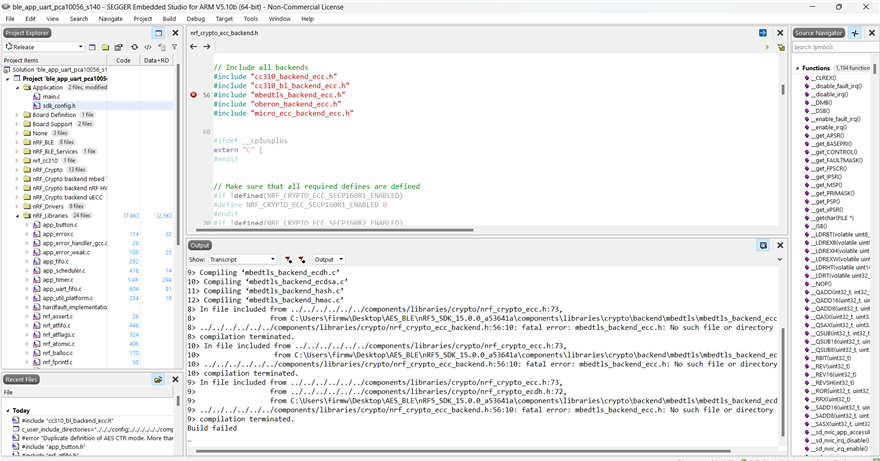Click the Output panel's small chevron below the close button
Viewport: 880px width, 461px height.
[780, 259]
